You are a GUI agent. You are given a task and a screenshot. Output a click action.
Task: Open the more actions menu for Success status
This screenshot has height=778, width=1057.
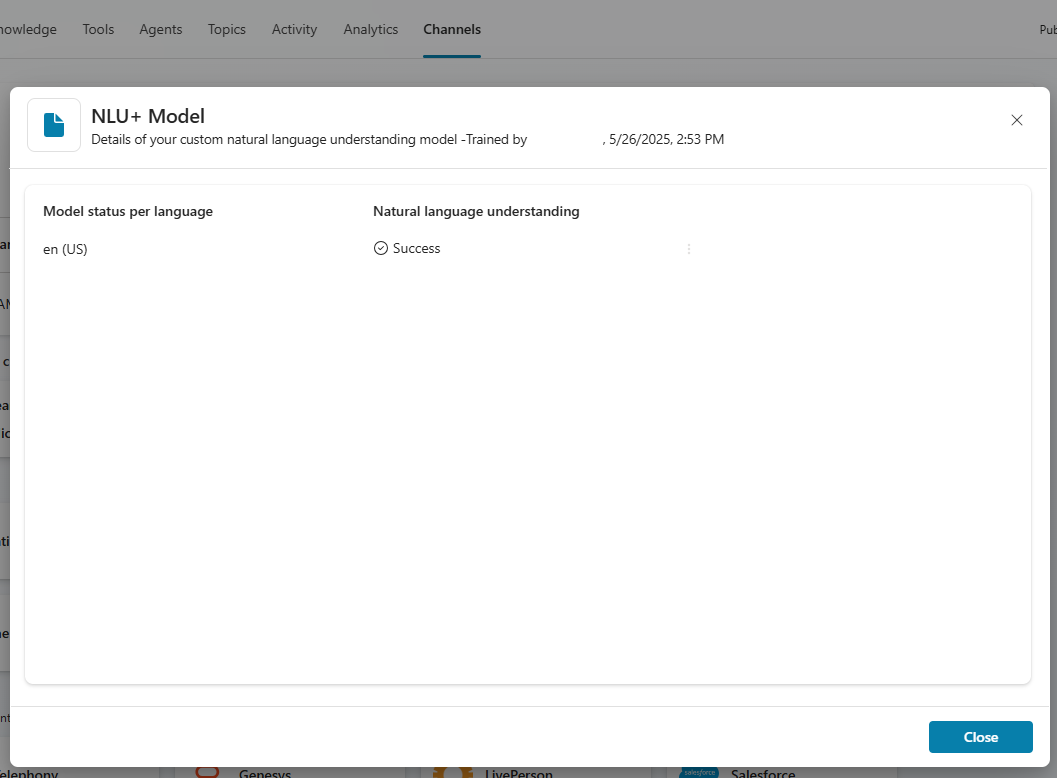click(x=688, y=248)
